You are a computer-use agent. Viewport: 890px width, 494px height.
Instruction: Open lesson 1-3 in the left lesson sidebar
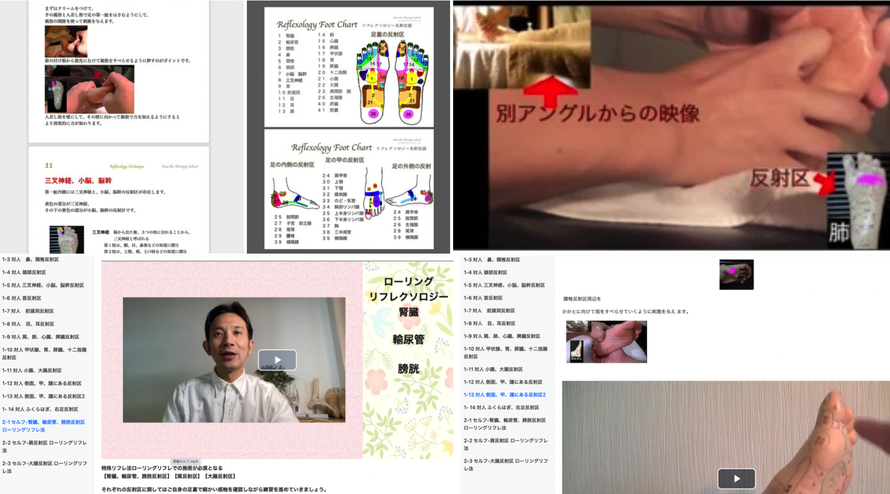31,259
